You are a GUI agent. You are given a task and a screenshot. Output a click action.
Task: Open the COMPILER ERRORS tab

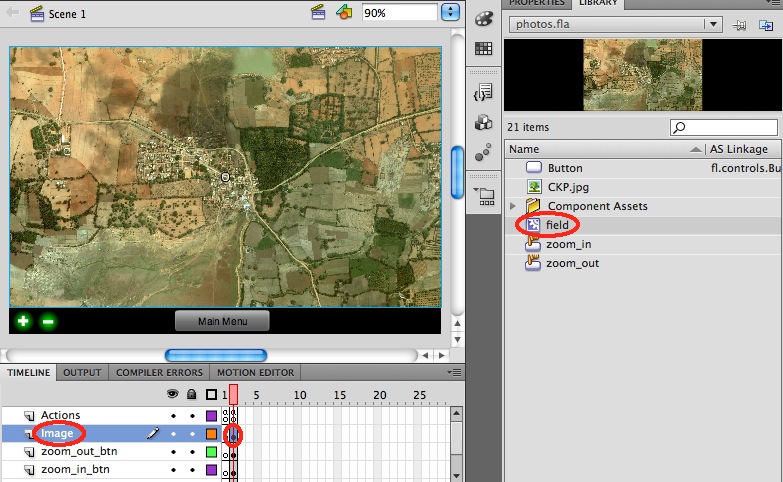(x=159, y=373)
